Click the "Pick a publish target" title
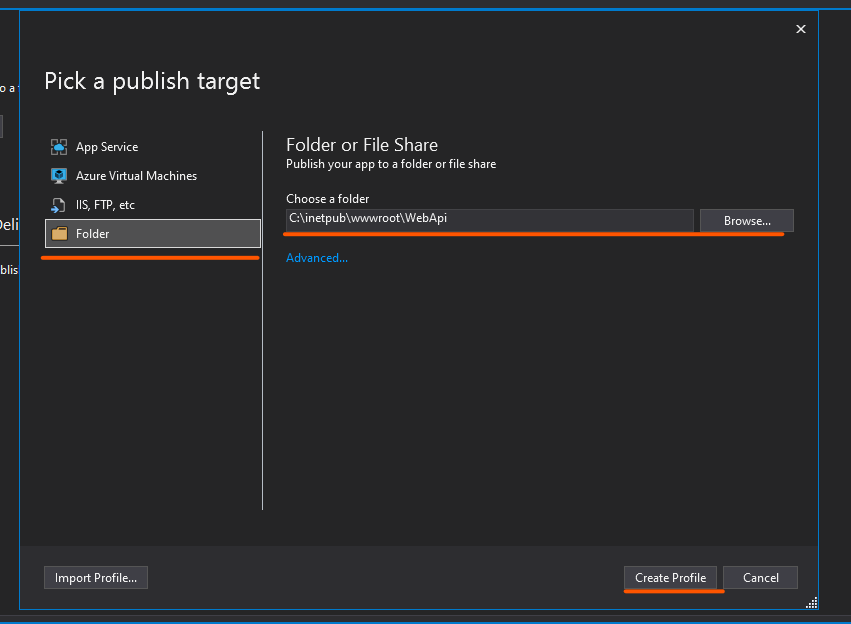The image size is (851, 624). (x=152, y=82)
